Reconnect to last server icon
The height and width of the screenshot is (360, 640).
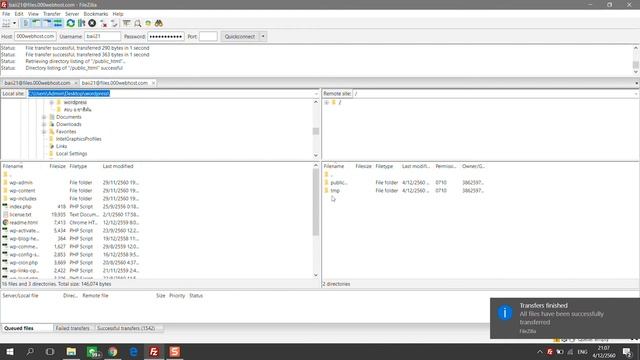coord(114,23)
